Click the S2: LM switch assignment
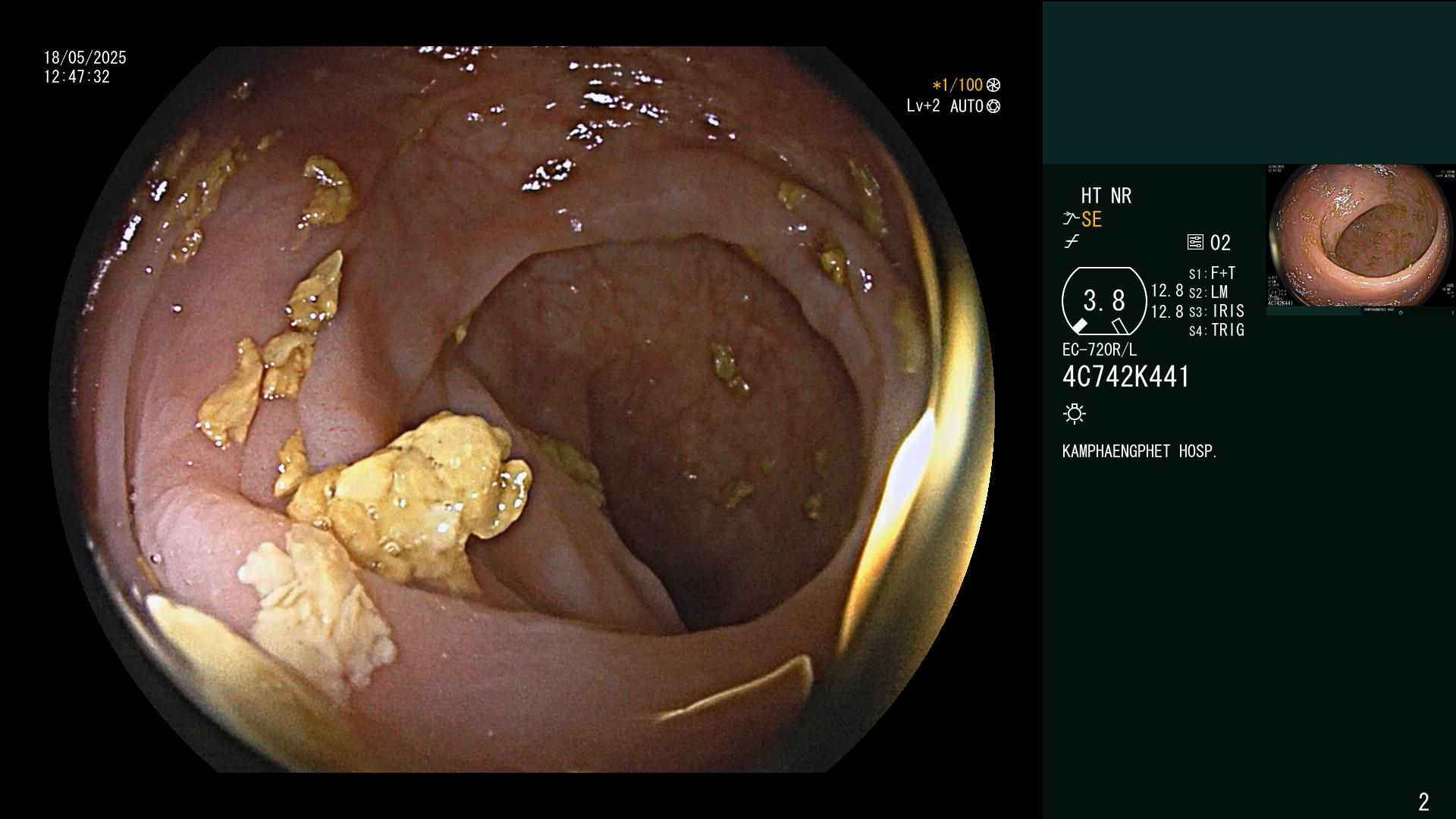The height and width of the screenshot is (819, 1456). (x=1209, y=292)
